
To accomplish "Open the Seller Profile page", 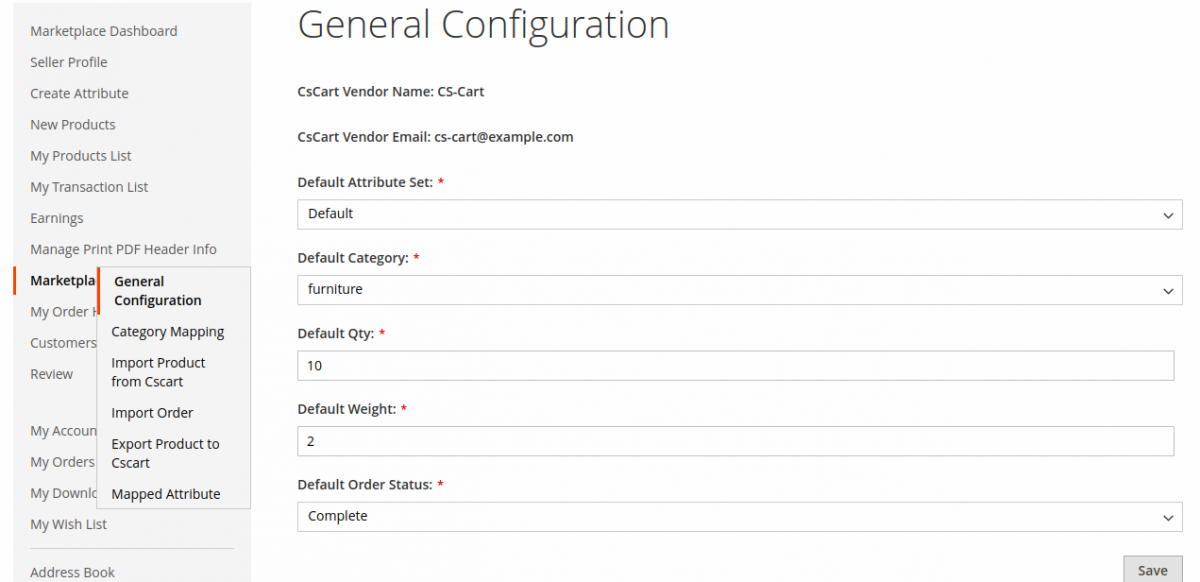I will pos(69,62).
